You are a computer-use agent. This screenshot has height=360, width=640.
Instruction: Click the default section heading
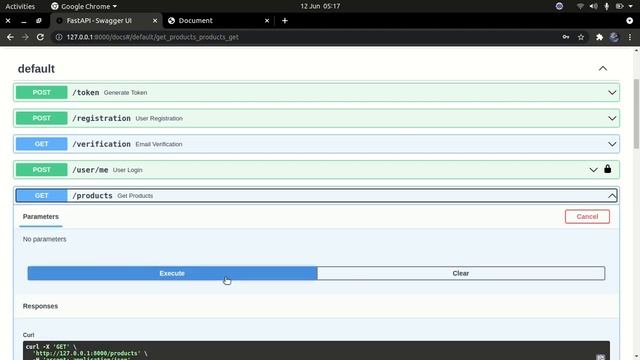[x=36, y=69]
